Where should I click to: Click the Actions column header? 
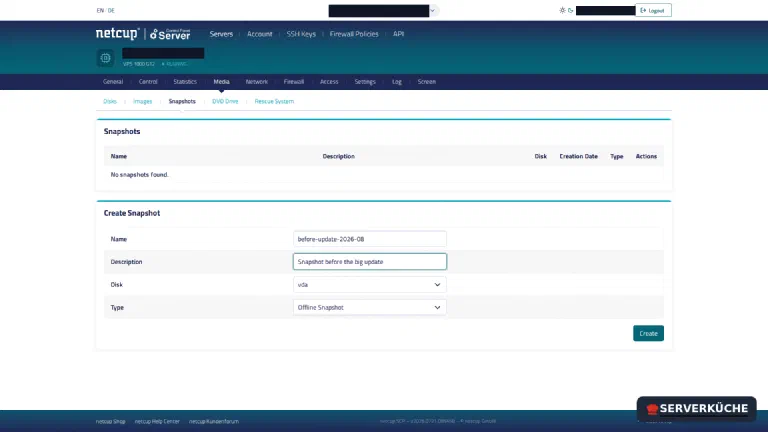point(646,156)
